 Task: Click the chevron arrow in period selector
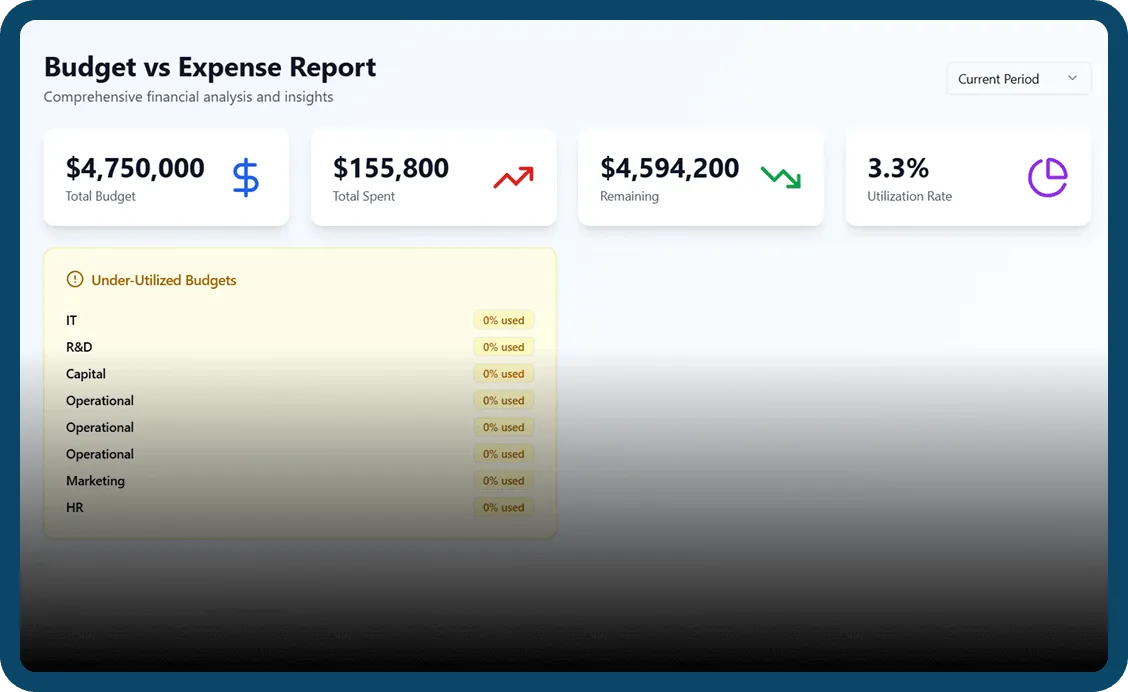pos(1072,78)
